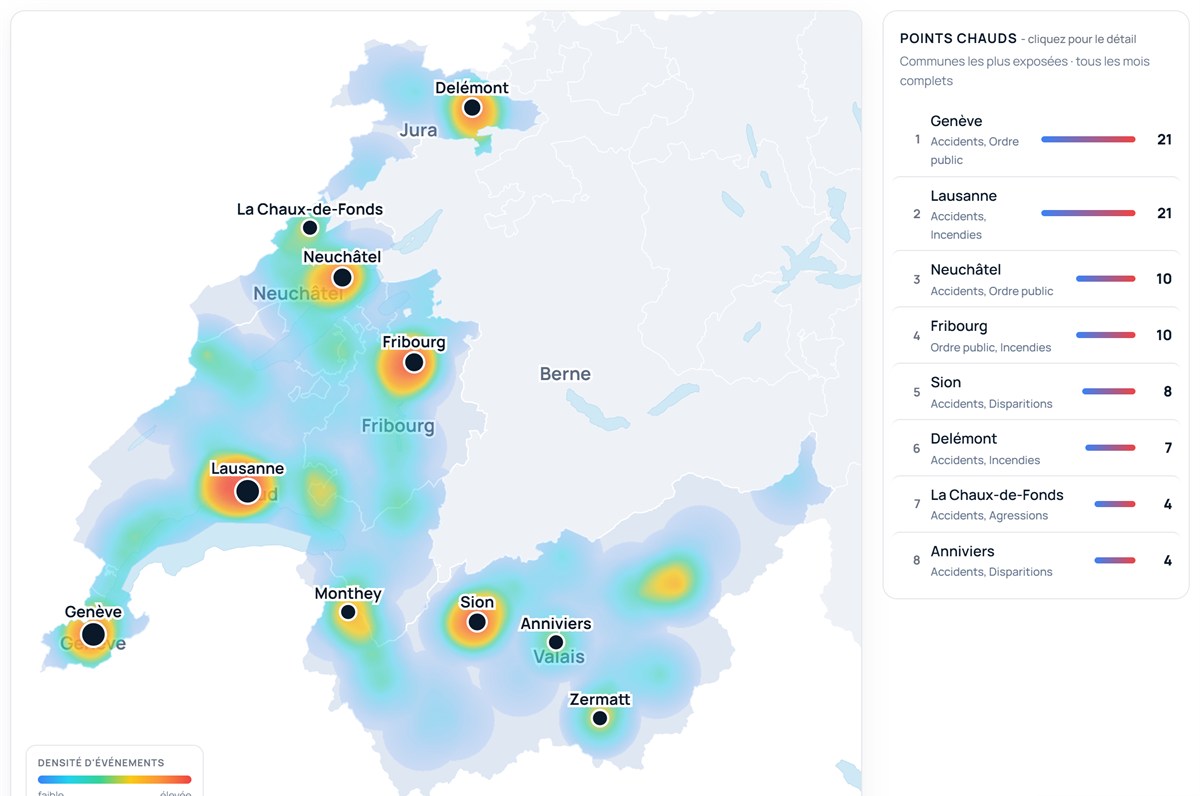1200x796 pixels.
Task: Click the Lausanne map marker dot
Action: tap(247, 491)
